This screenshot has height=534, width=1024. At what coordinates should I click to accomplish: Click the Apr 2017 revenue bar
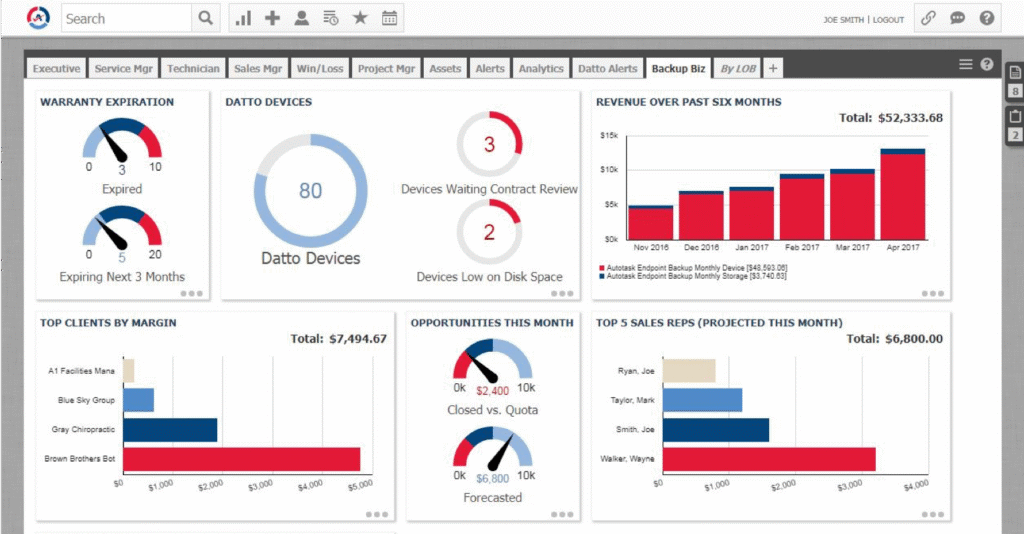pos(903,194)
